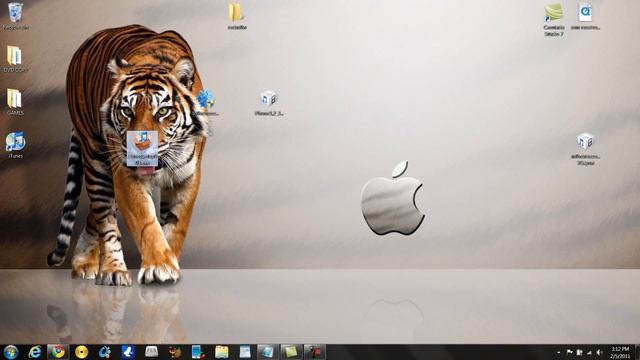
Task: Launch Internet Explorer from the taskbar
Action: click(35, 352)
